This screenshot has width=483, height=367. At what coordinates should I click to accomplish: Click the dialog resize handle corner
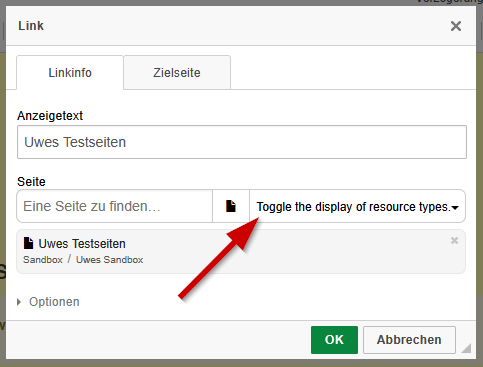[466, 348]
